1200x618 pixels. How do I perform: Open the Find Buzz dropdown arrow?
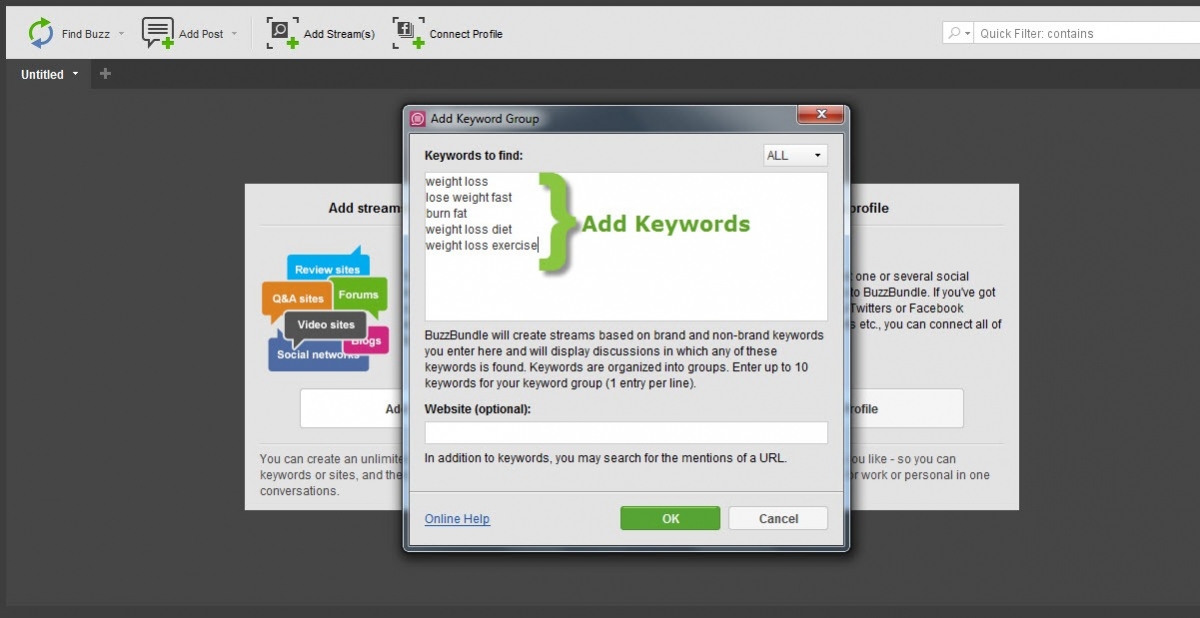(122, 33)
